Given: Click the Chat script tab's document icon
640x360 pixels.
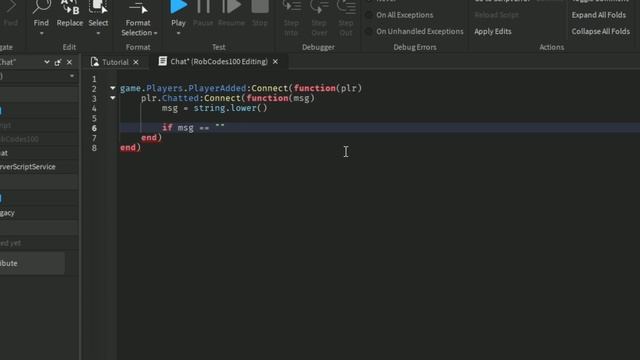Looking at the screenshot, I should (162, 61).
